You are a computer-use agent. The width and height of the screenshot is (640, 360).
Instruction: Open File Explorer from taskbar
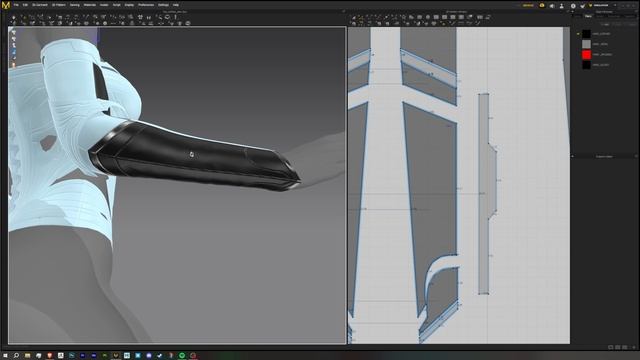(27, 356)
